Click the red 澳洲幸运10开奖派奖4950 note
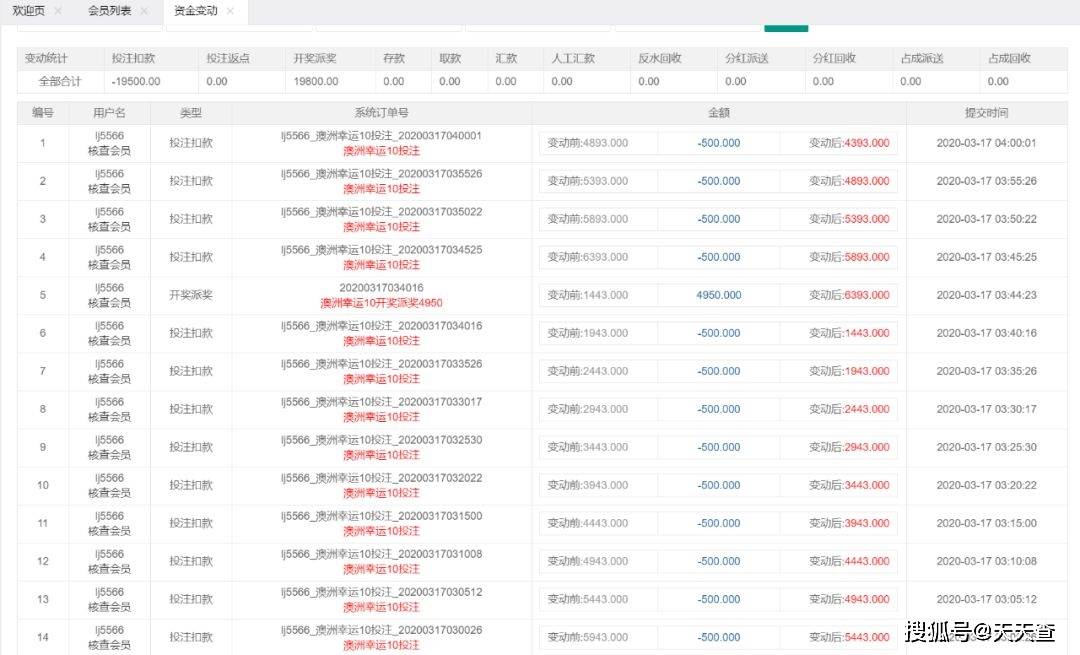The height and width of the screenshot is (655, 1080). 382,303
